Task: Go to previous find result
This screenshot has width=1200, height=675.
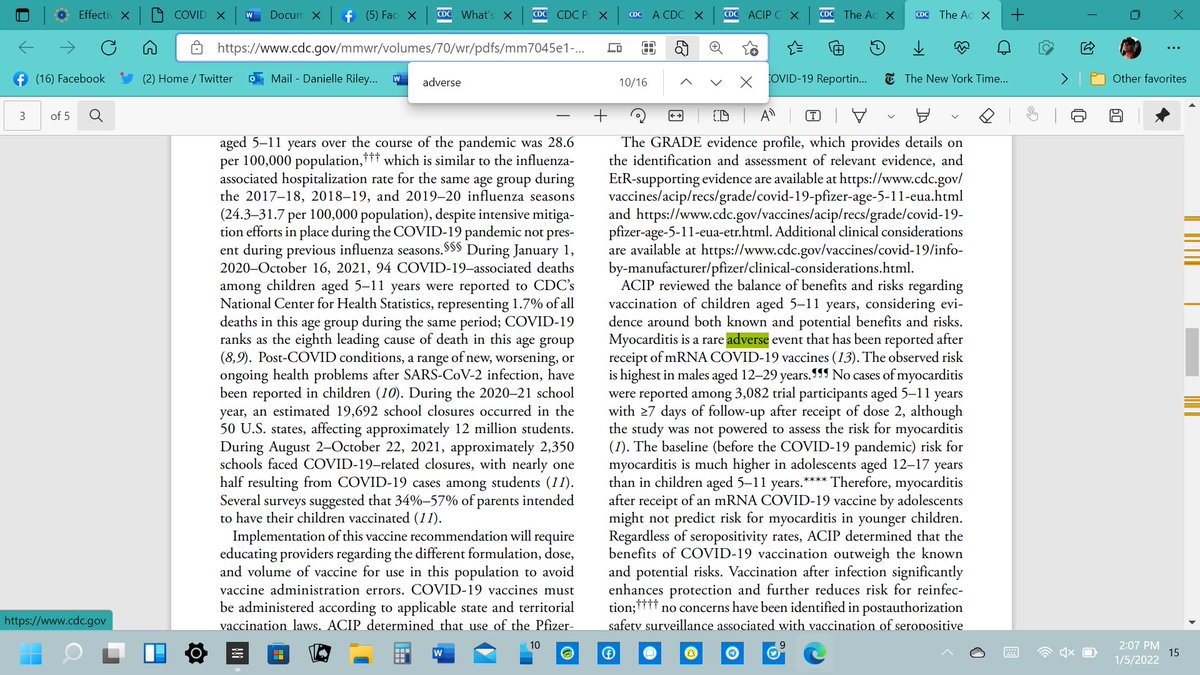Action: coord(685,82)
